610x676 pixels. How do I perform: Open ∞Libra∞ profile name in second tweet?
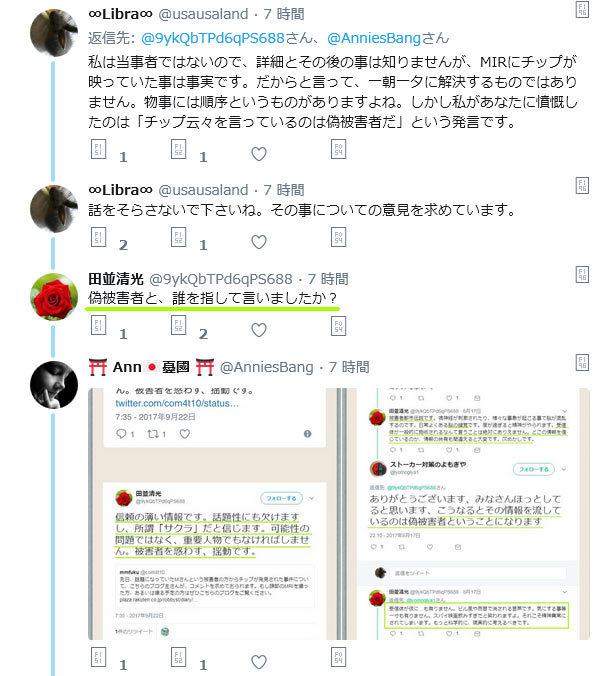tap(120, 190)
